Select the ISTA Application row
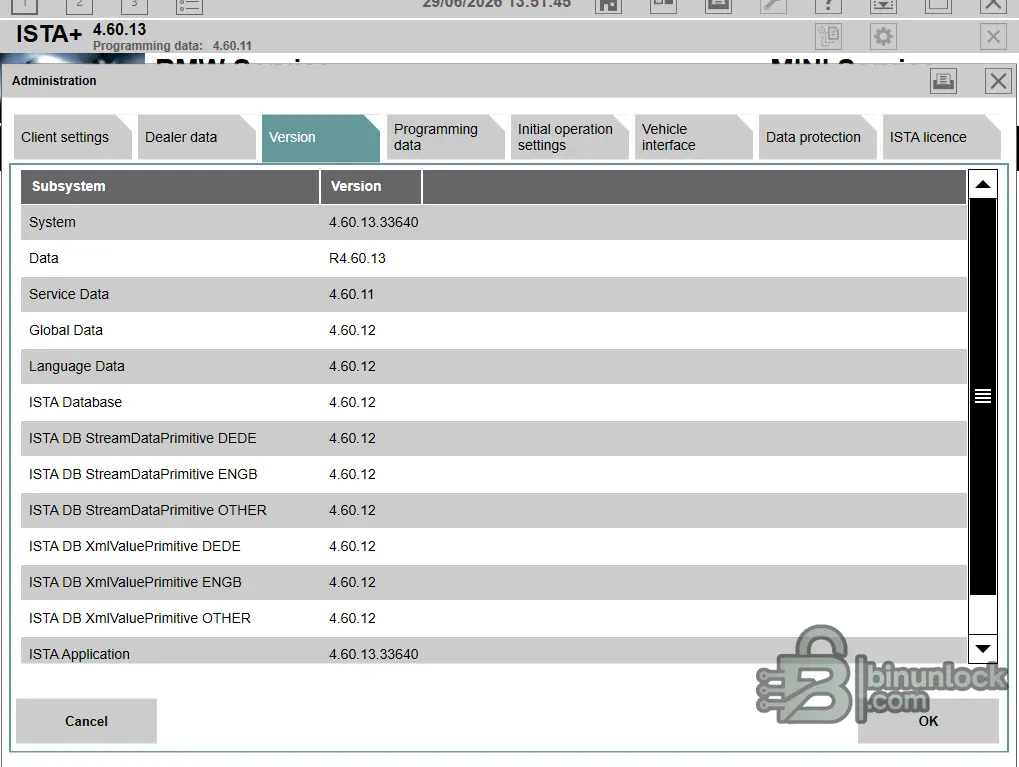This screenshot has width=1019, height=767. tap(494, 651)
